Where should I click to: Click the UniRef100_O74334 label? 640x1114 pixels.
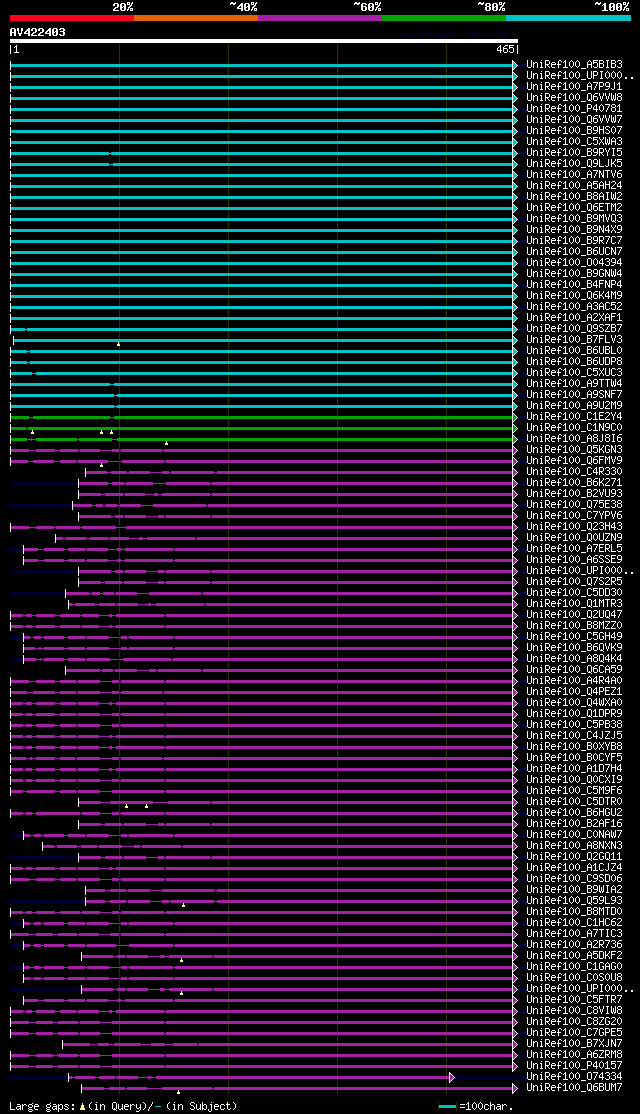click(x=575, y=1078)
